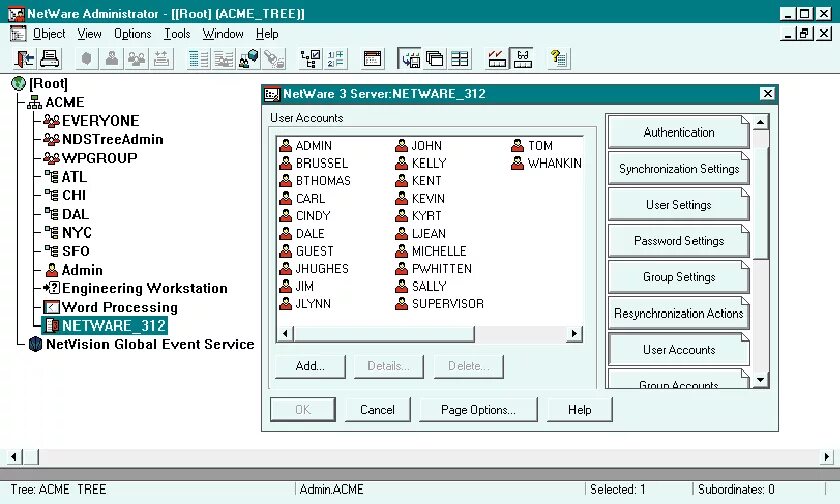Viewport: 840px width, 504px height.
Task: Click the globe icon beside [Root]
Action: coord(19,84)
